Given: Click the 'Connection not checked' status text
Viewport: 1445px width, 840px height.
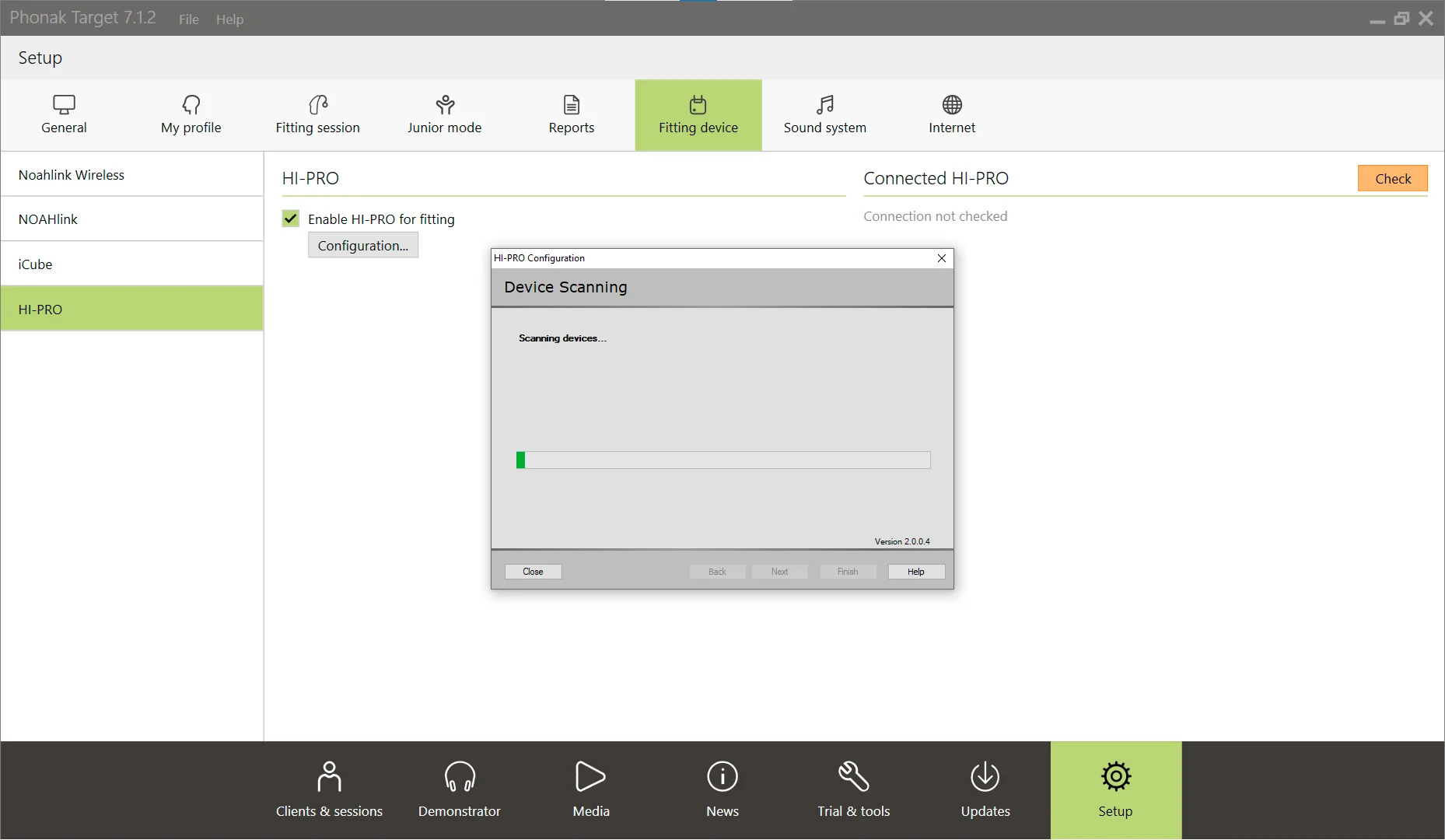Looking at the screenshot, I should pos(936,216).
